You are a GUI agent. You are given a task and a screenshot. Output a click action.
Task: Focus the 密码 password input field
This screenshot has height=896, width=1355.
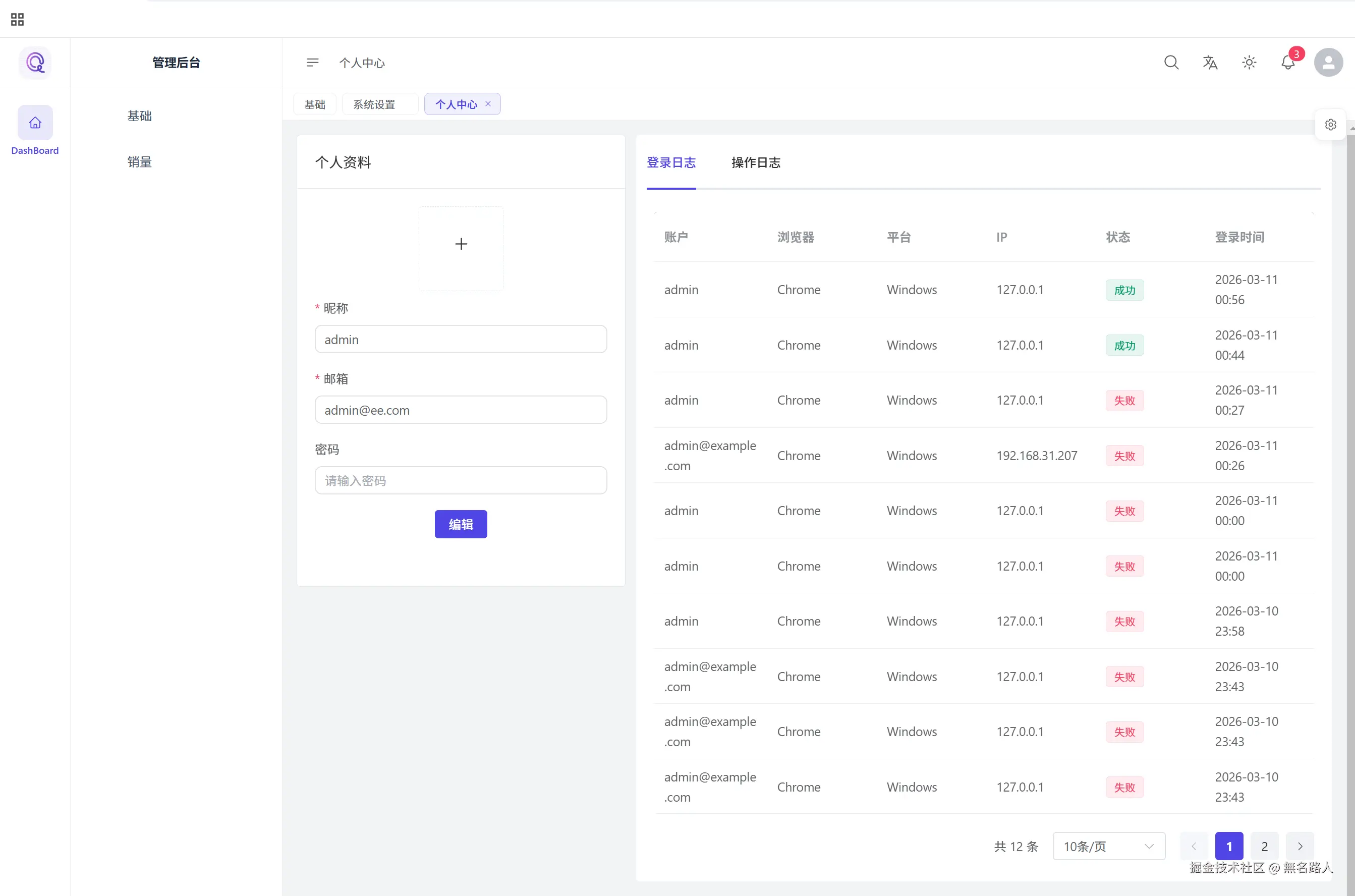pyautogui.click(x=461, y=481)
